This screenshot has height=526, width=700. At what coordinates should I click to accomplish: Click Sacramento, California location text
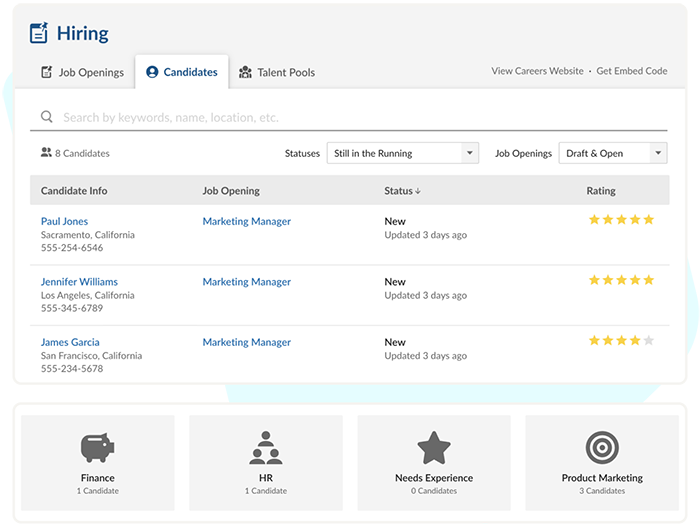click(x=88, y=235)
